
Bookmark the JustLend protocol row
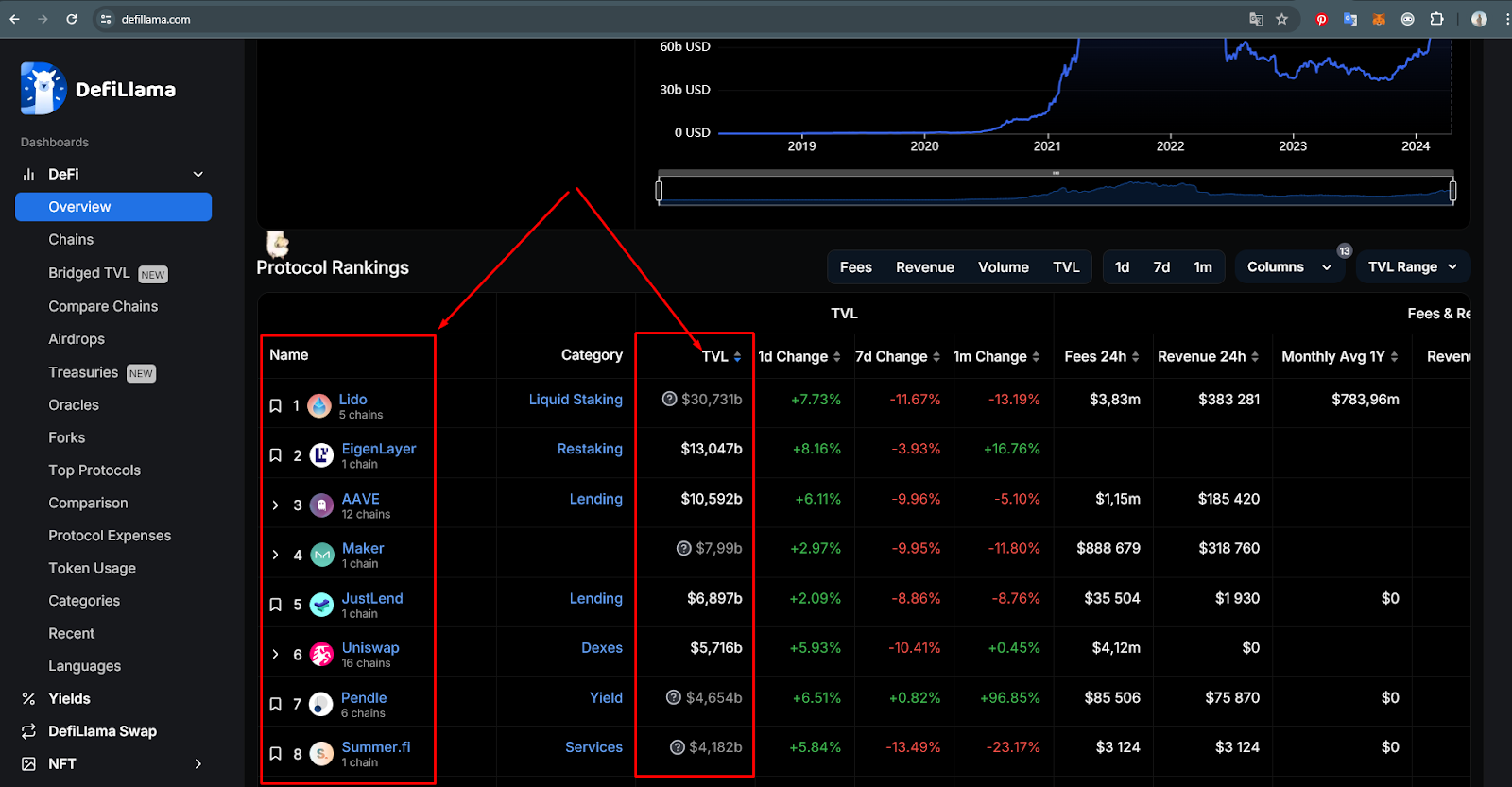click(x=276, y=605)
